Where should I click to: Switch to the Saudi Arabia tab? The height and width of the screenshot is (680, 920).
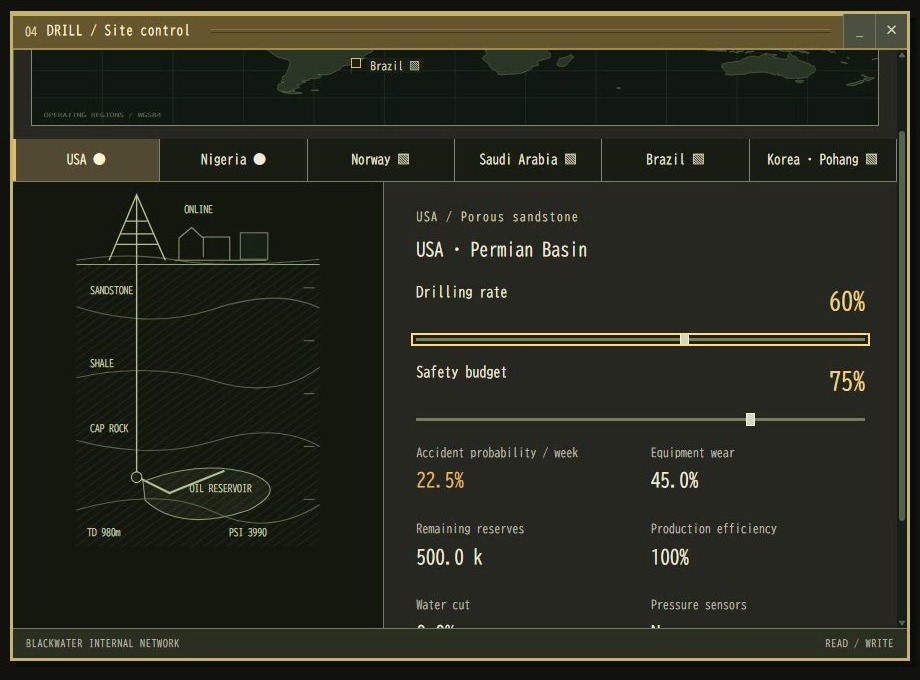pyautogui.click(x=528, y=160)
